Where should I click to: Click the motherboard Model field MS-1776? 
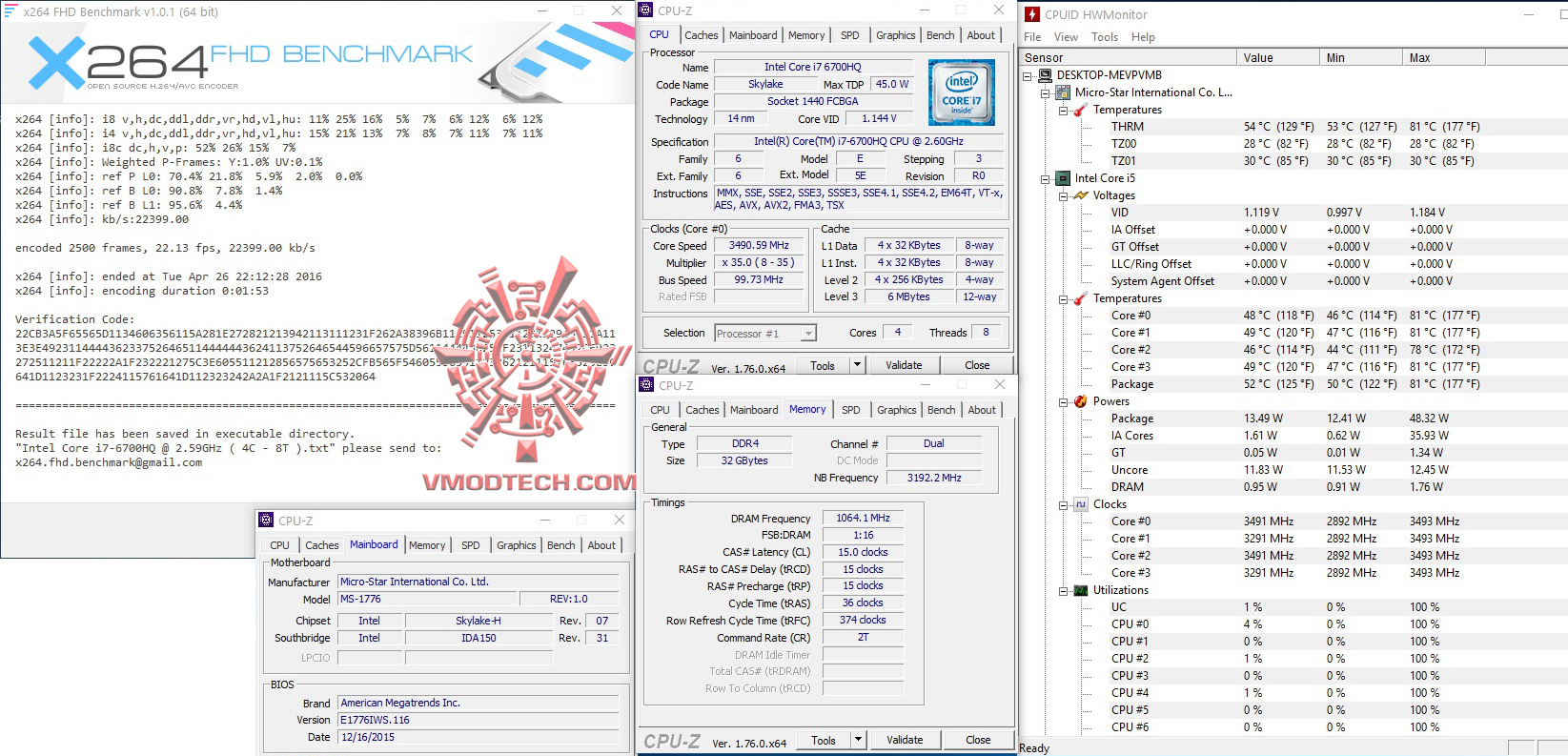pyautogui.click(x=427, y=599)
